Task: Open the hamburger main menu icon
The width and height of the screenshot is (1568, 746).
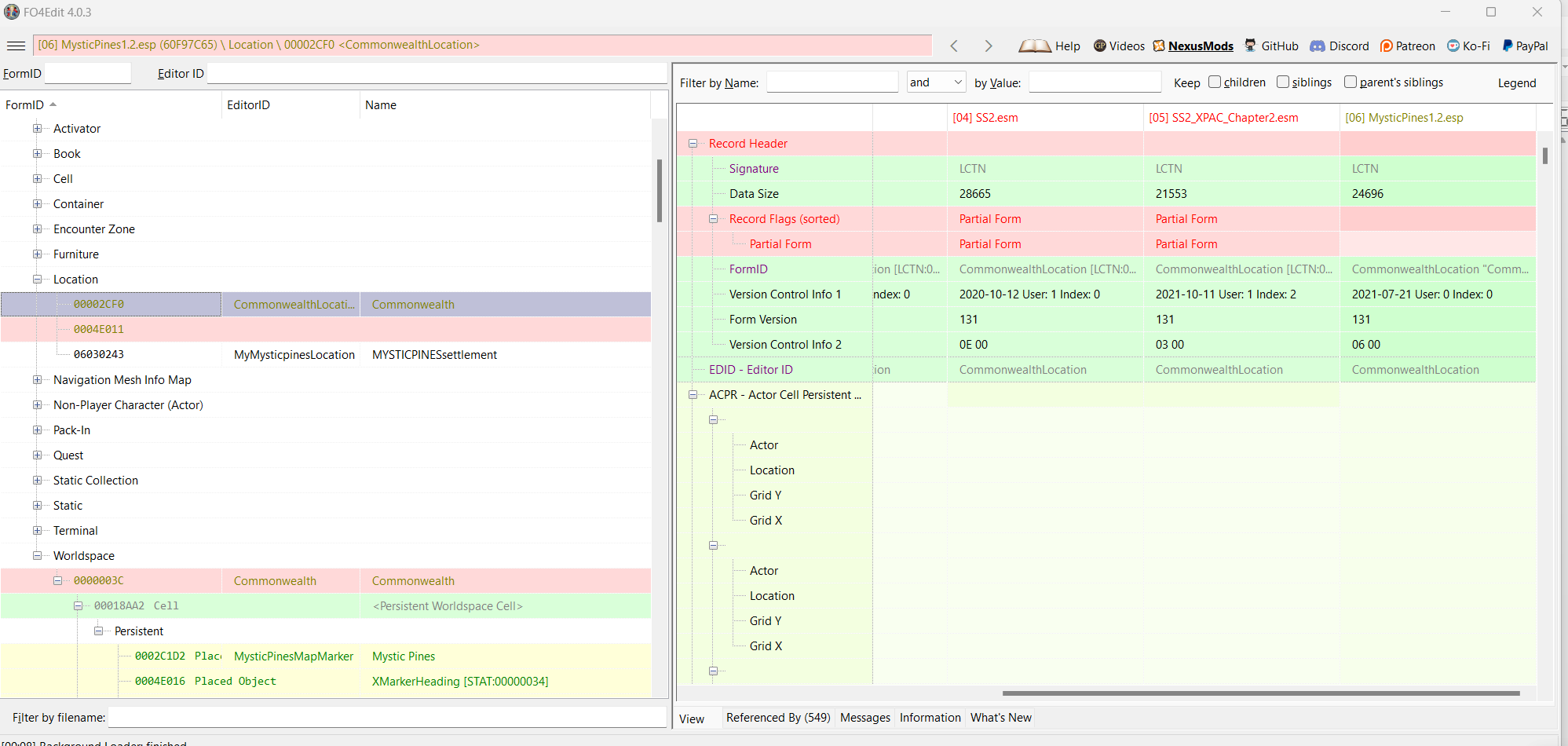Action: (x=16, y=46)
